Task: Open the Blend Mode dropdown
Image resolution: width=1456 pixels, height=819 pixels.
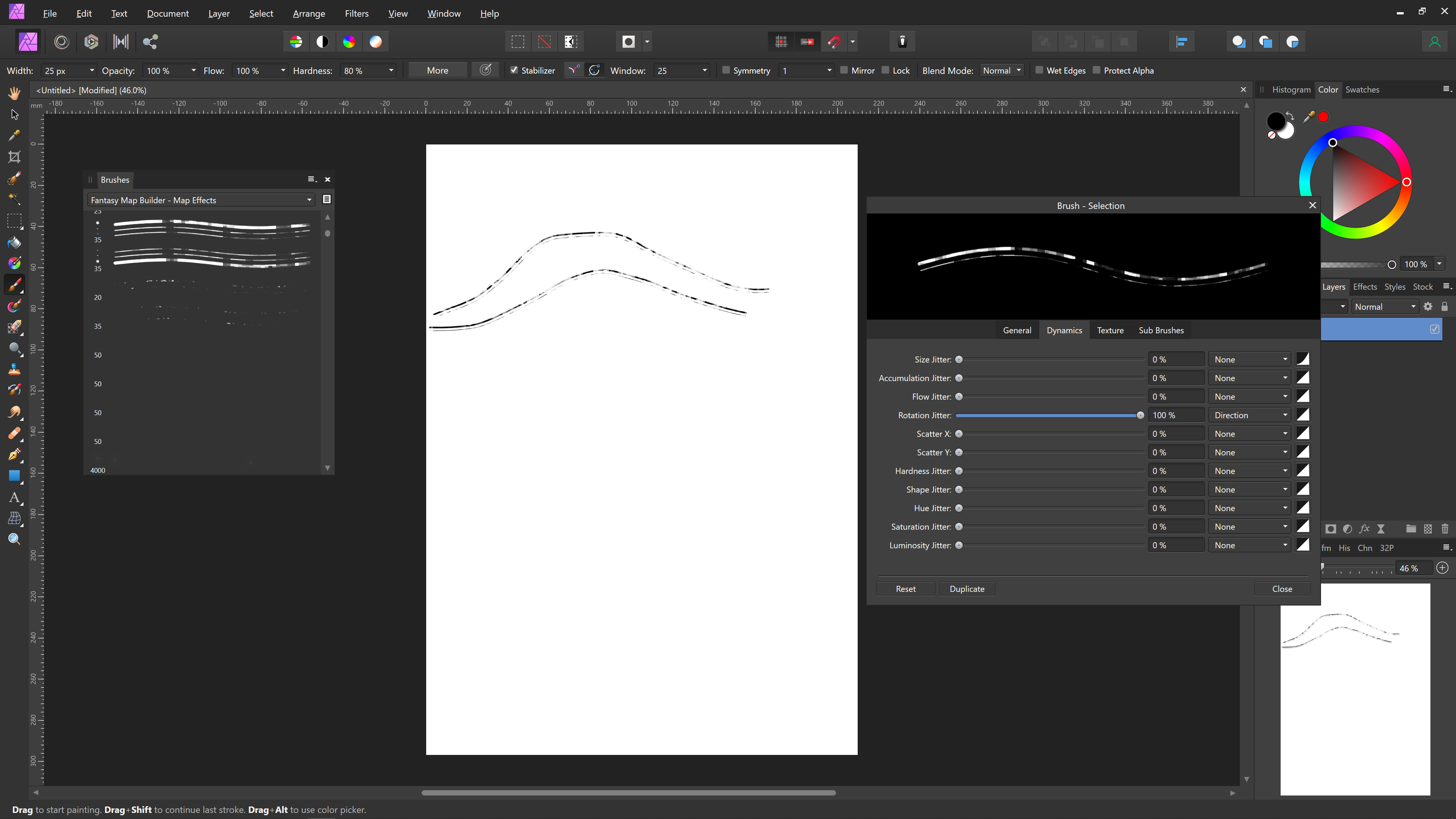Action: (x=999, y=70)
